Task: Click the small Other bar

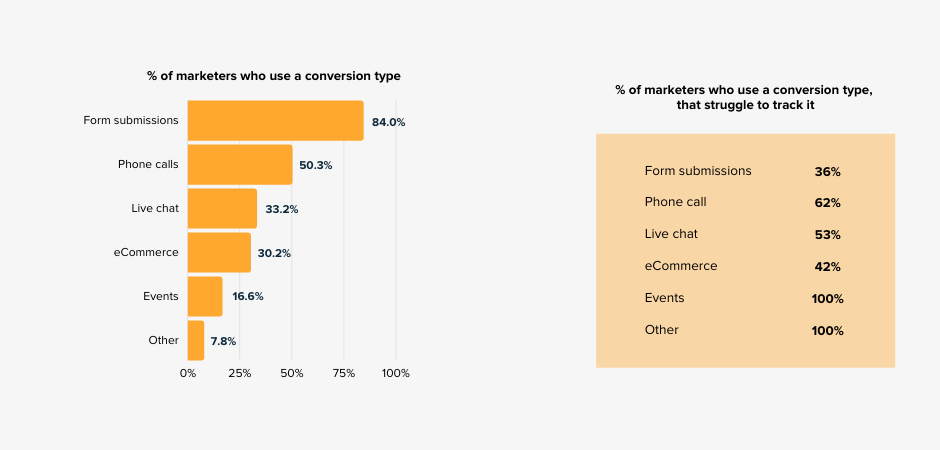Action: [196, 341]
